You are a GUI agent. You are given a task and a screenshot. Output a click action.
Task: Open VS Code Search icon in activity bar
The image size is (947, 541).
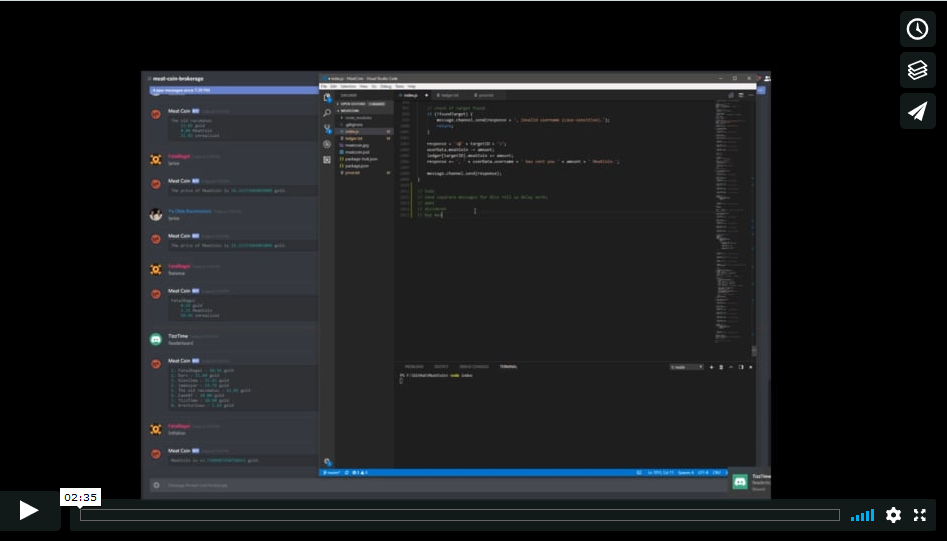327,113
